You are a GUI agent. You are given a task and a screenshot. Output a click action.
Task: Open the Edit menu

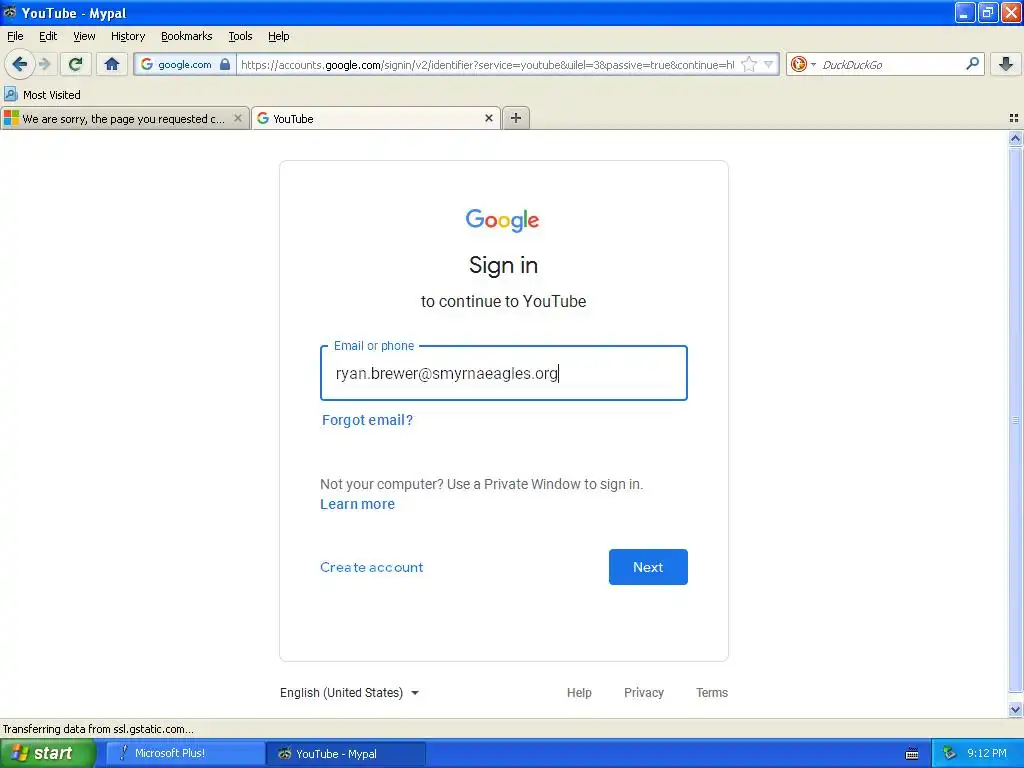point(48,36)
